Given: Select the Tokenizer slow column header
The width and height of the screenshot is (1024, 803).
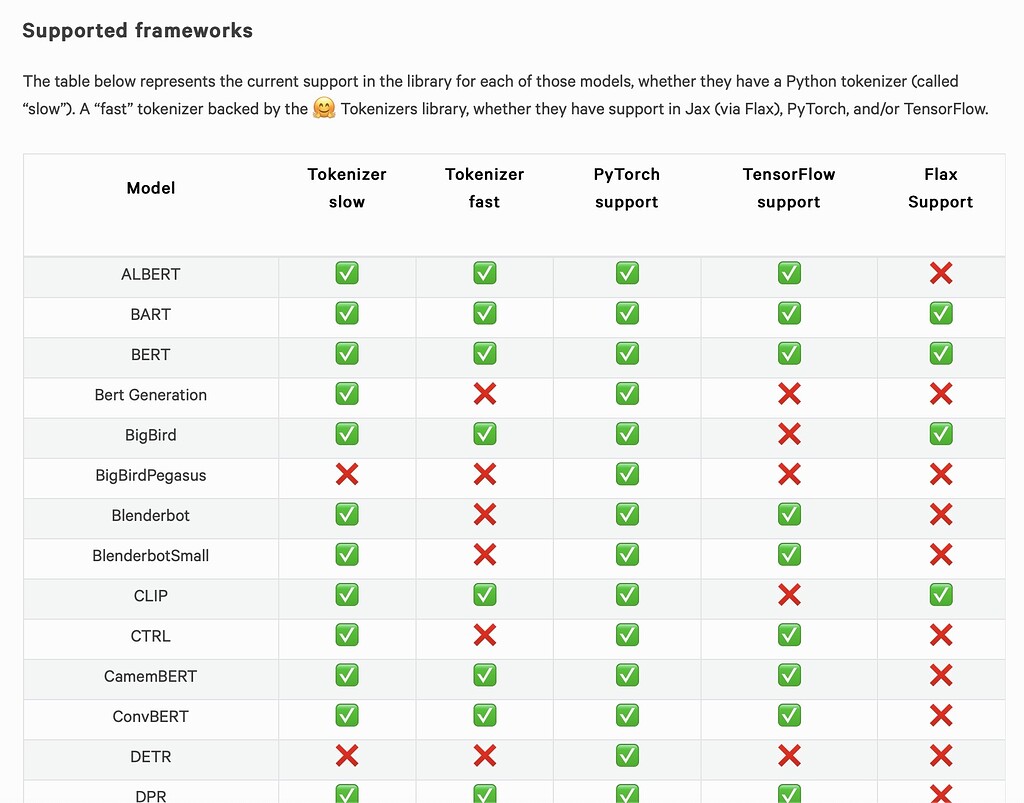Looking at the screenshot, I should coord(347,188).
